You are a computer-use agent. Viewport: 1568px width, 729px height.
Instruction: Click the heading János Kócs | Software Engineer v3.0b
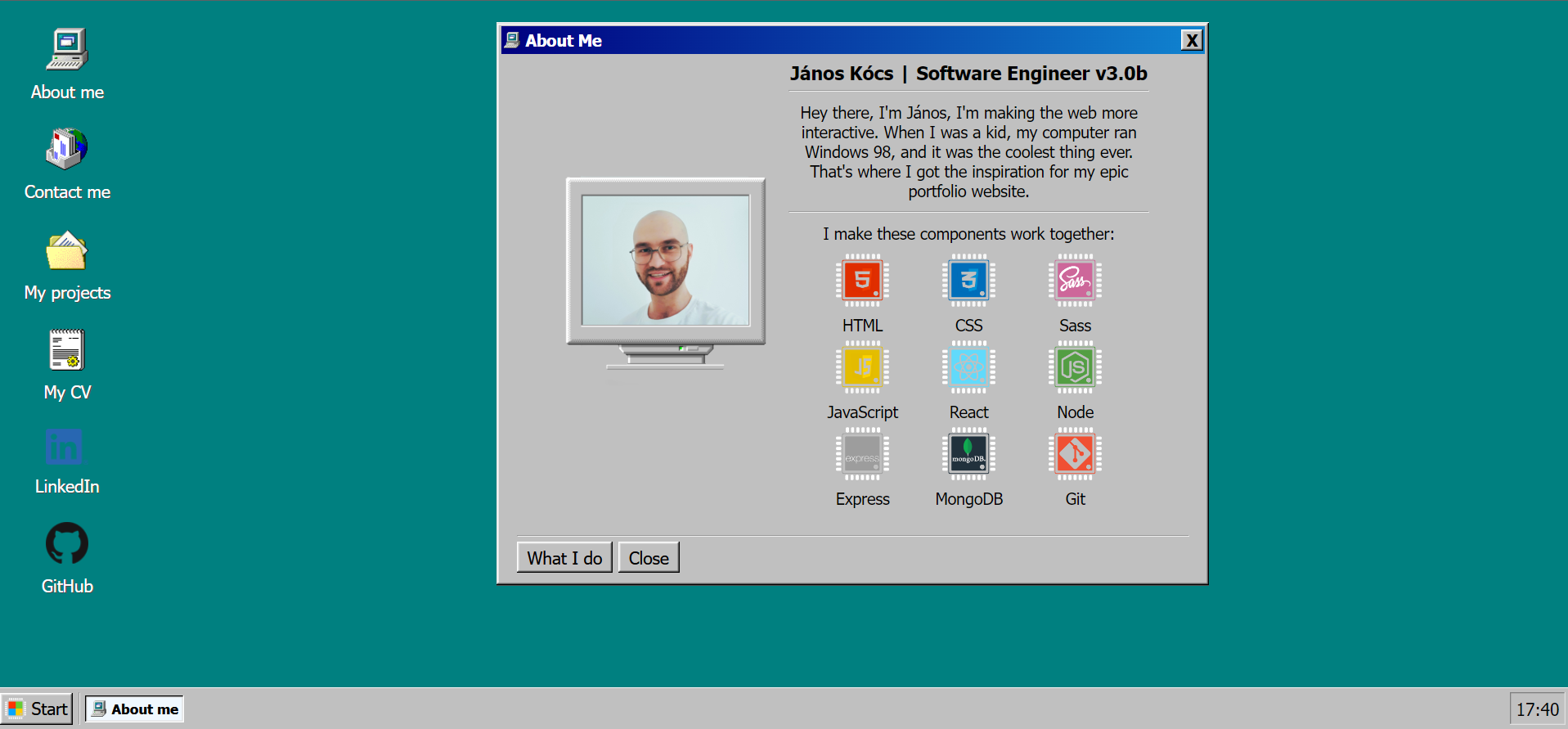tap(968, 74)
